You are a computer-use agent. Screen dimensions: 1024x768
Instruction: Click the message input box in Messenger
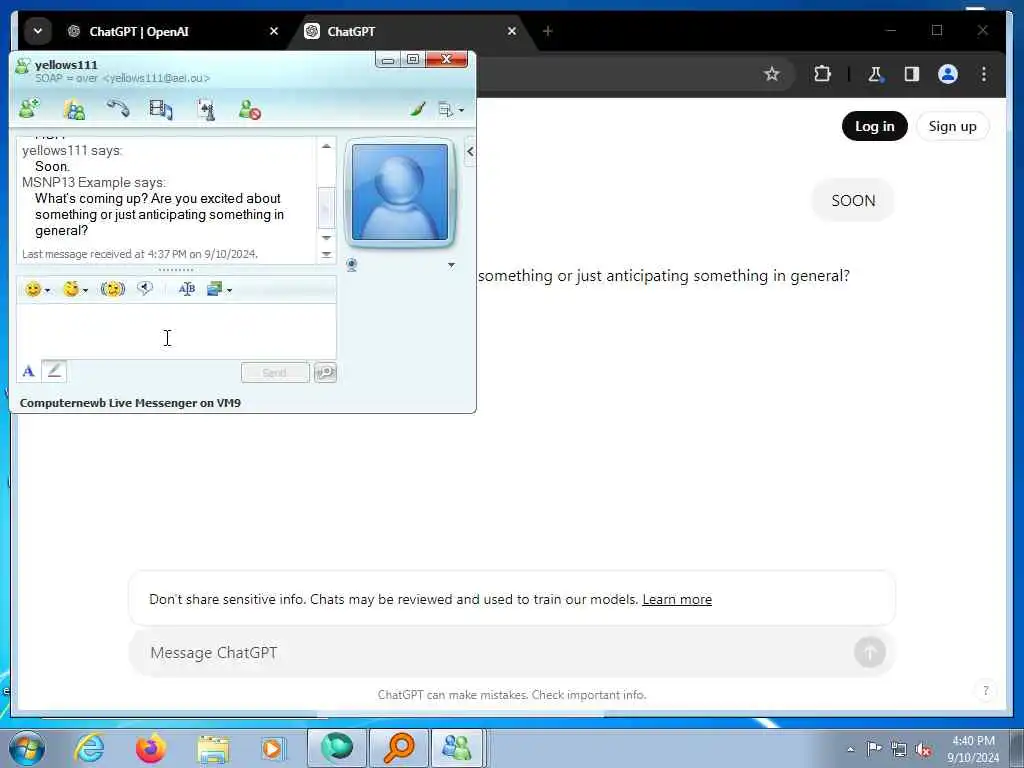pyautogui.click(x=176, y=331)
